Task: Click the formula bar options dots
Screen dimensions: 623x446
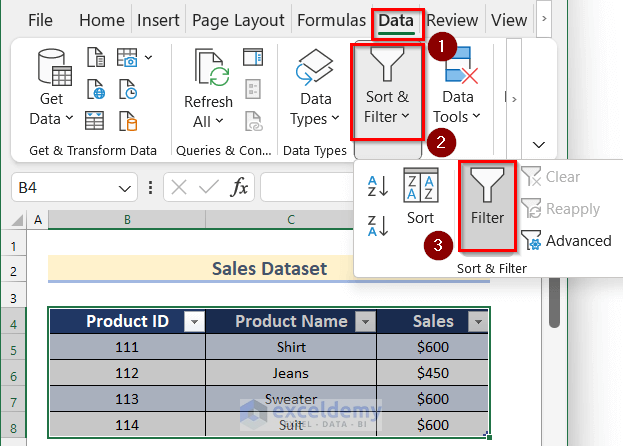Action: click(150, 187)
